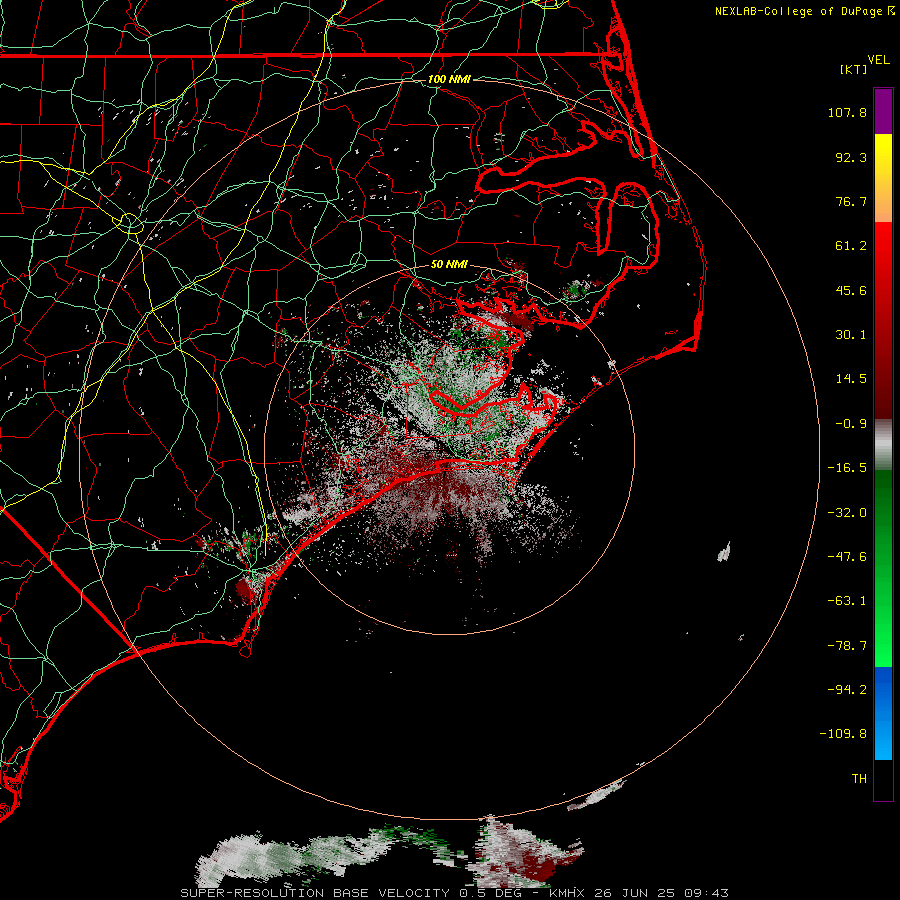
Task: Select the 107.8 legend value
Action: (847, 112)
